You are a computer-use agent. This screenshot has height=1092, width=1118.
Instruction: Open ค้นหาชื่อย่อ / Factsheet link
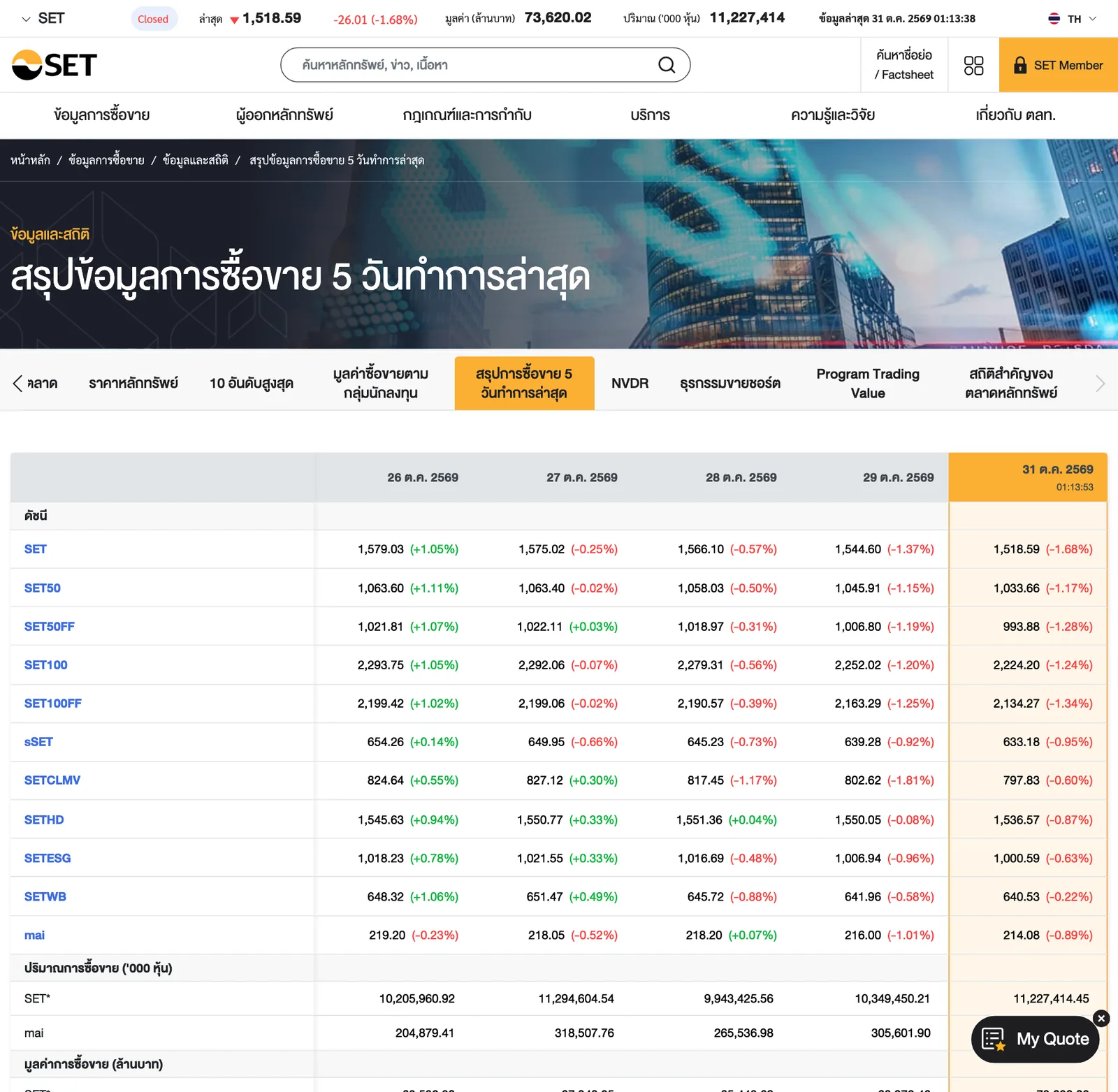pos(904,65)
